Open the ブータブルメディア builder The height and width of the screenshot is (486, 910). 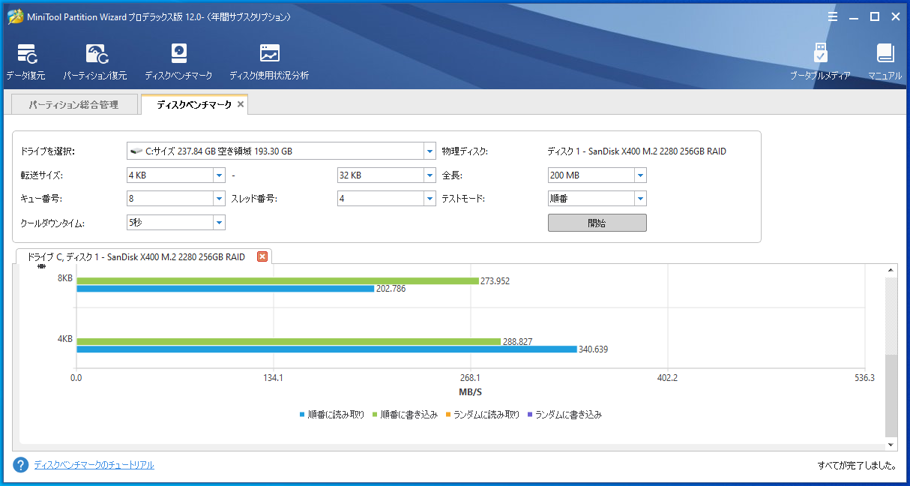[x=820, y=62]
